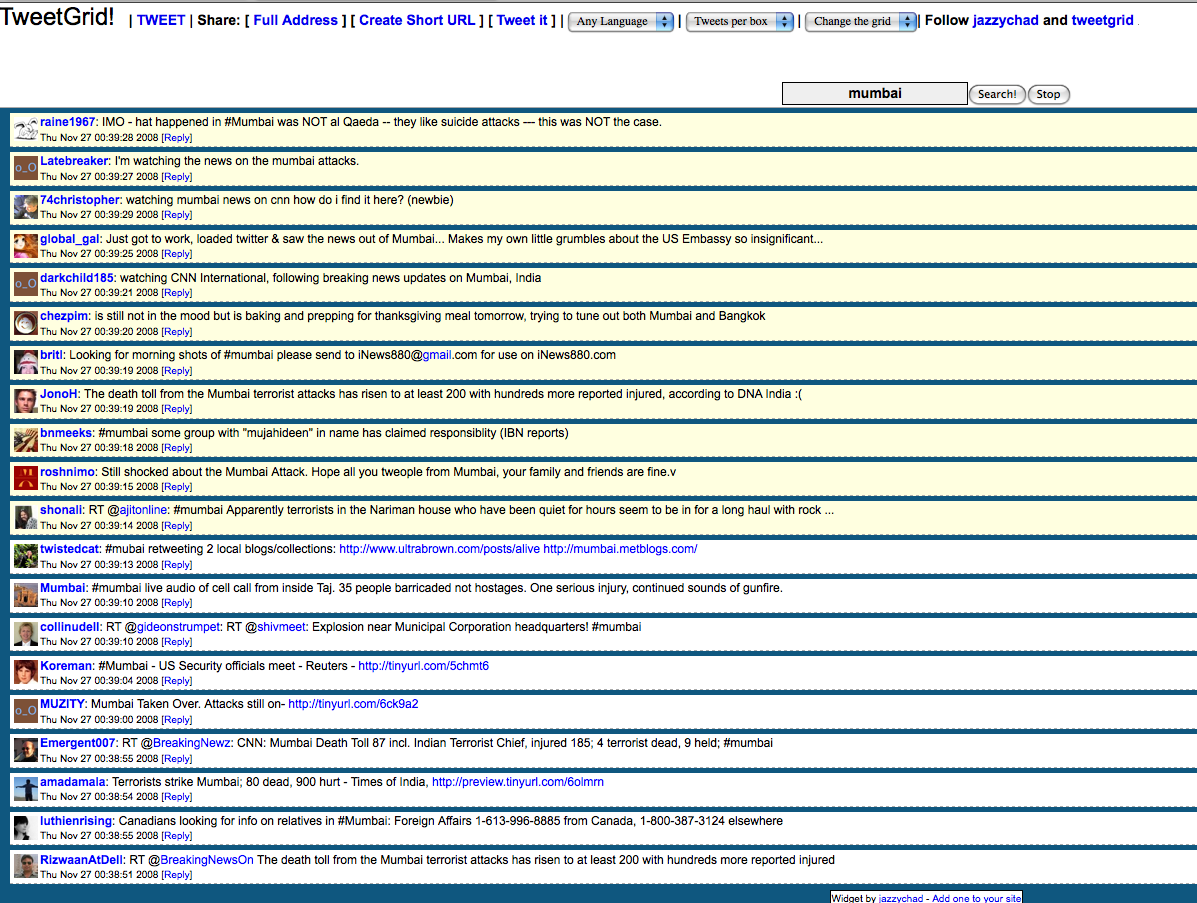Screen dimensions: 1197x903
Task: Click Add one to your site link
Action: [976, 898]
